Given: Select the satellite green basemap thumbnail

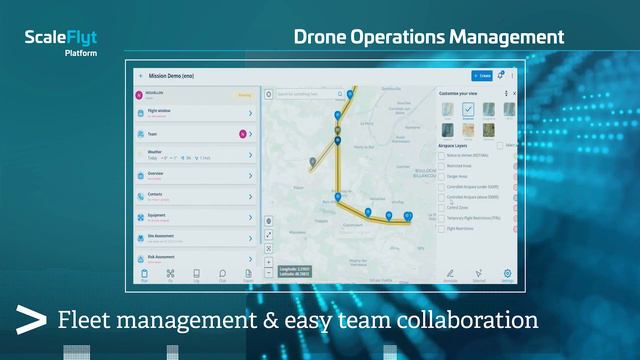Looking at the screenshot, I should [489, 130].
